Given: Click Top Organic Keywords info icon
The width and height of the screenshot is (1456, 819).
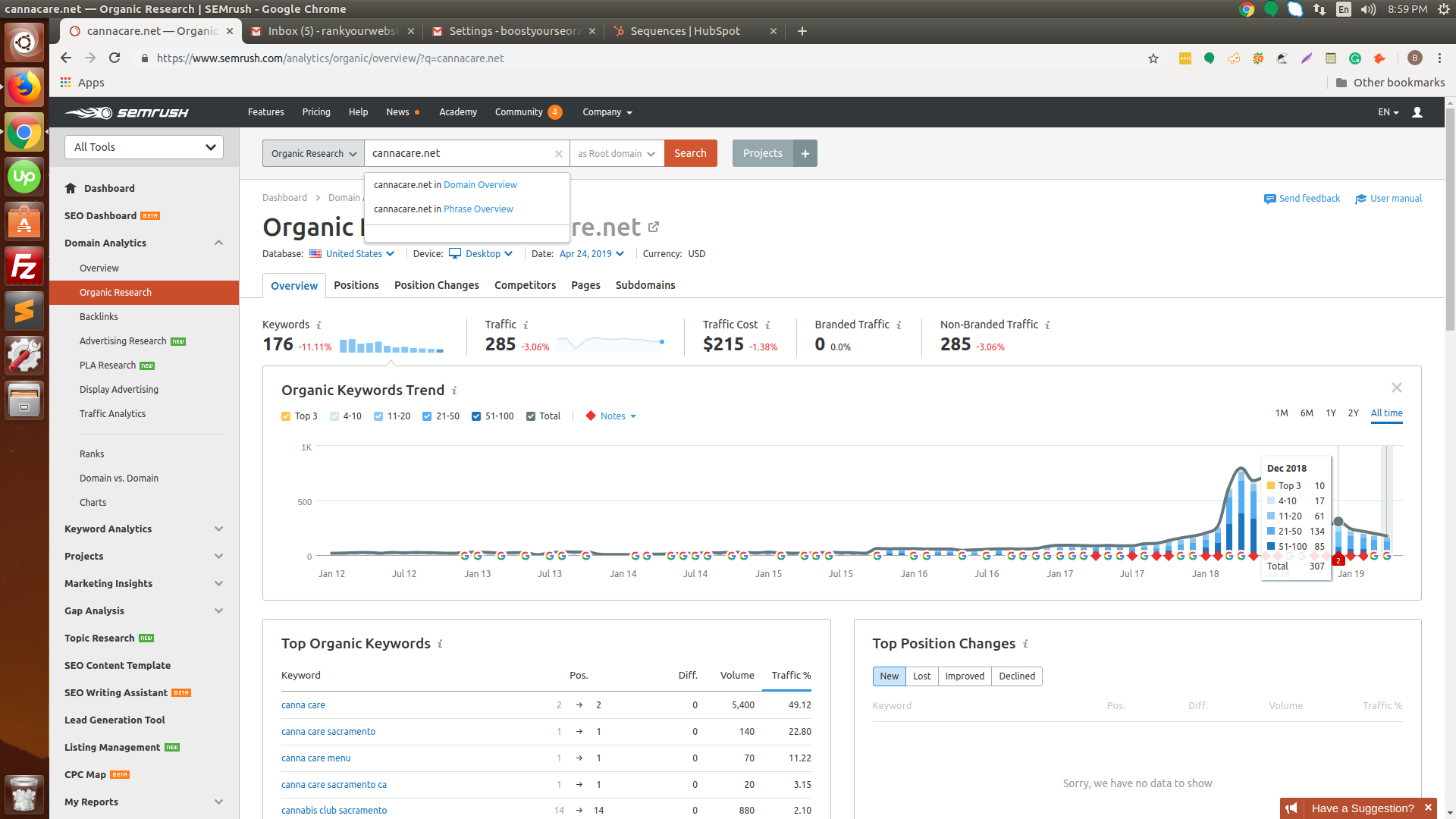Looking at the screenshot, I should pyautogui.click(x=440, y=644).
